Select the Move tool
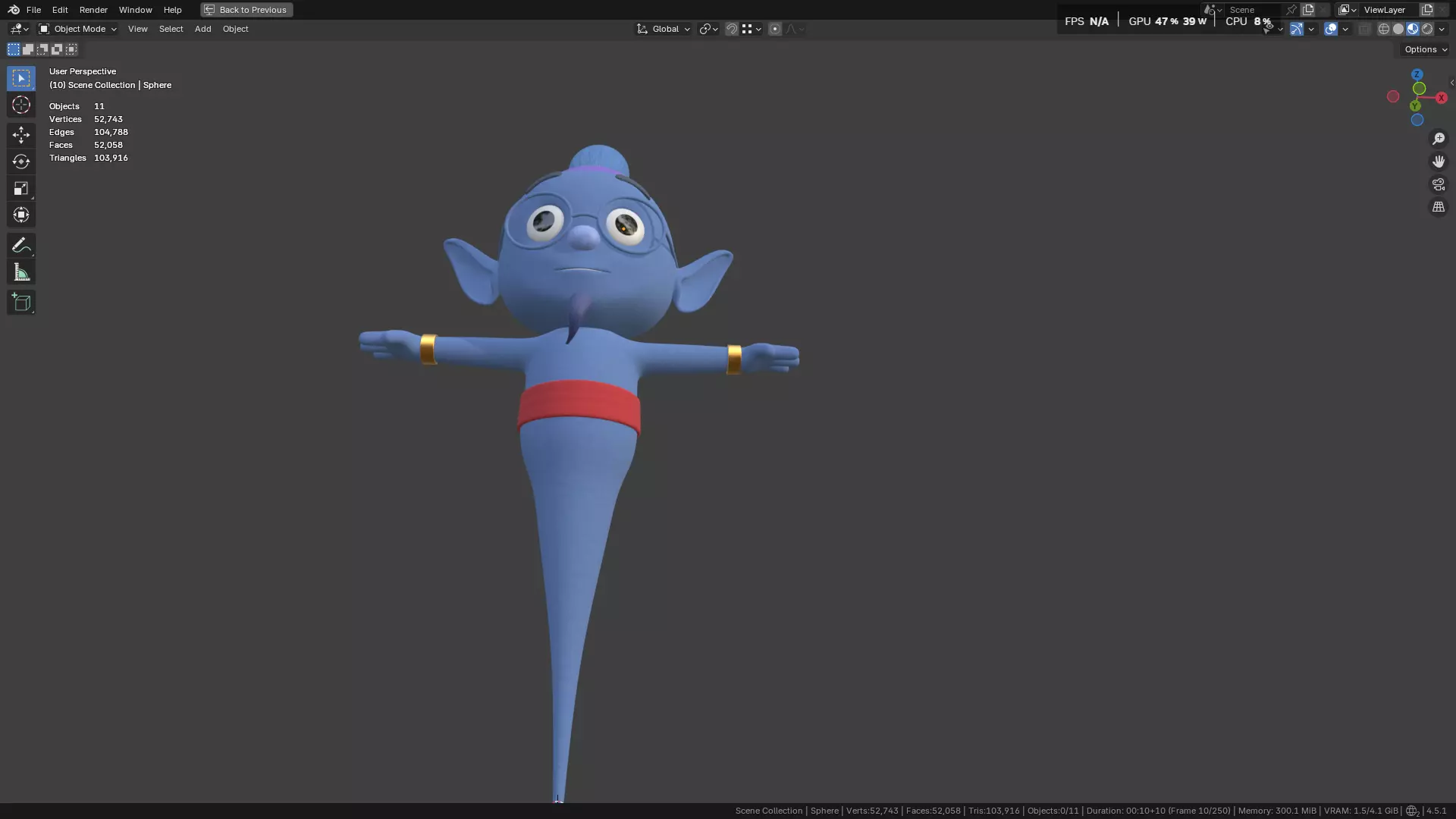The height and width of the screenshot is (819, 1456). pyautogui.click(x=20, y=135)
